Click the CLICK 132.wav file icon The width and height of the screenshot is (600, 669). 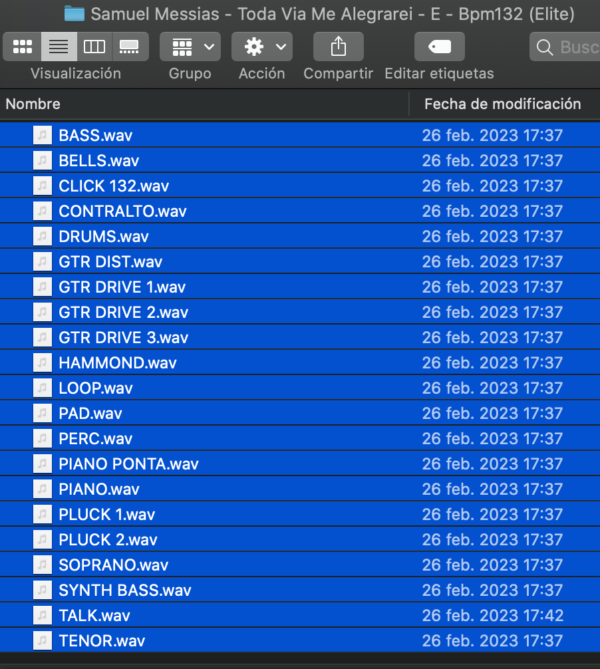coord(42,186)
